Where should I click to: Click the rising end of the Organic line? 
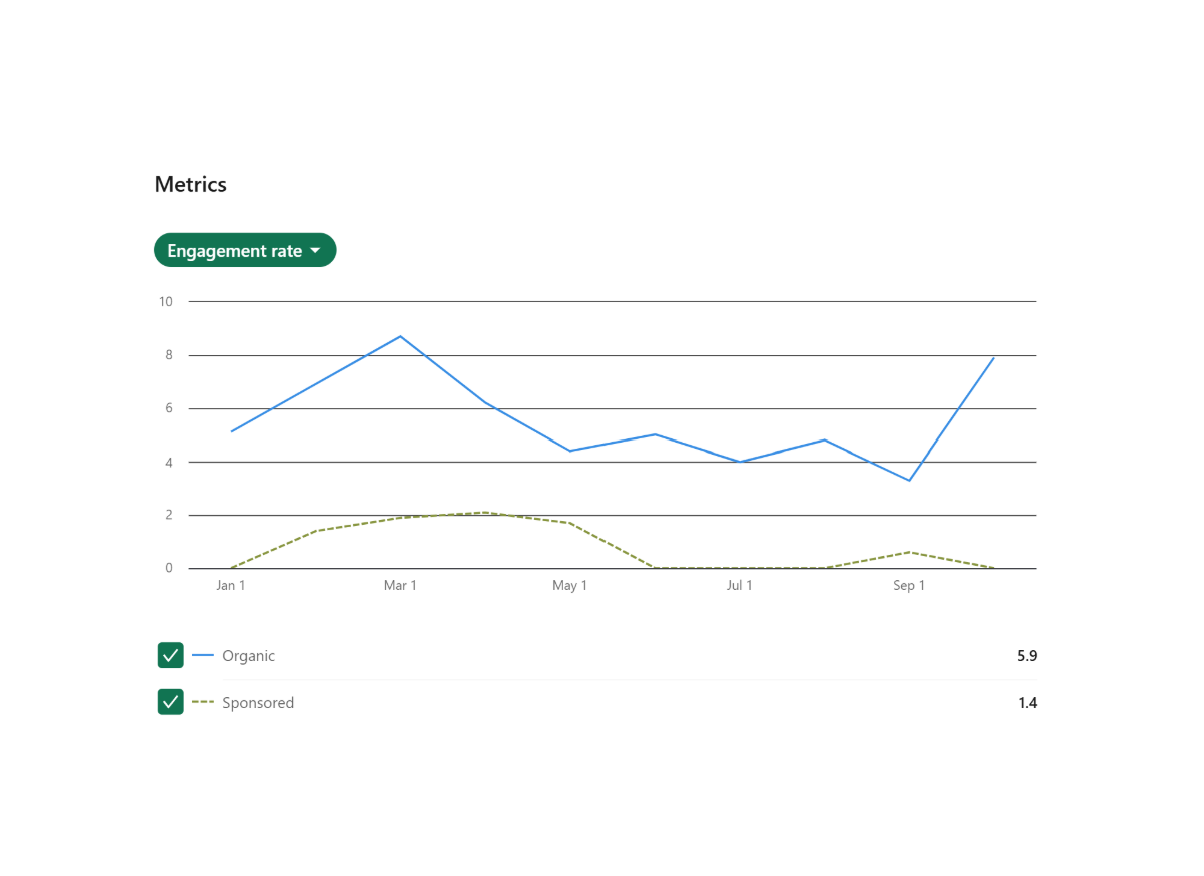coord(993,358)
